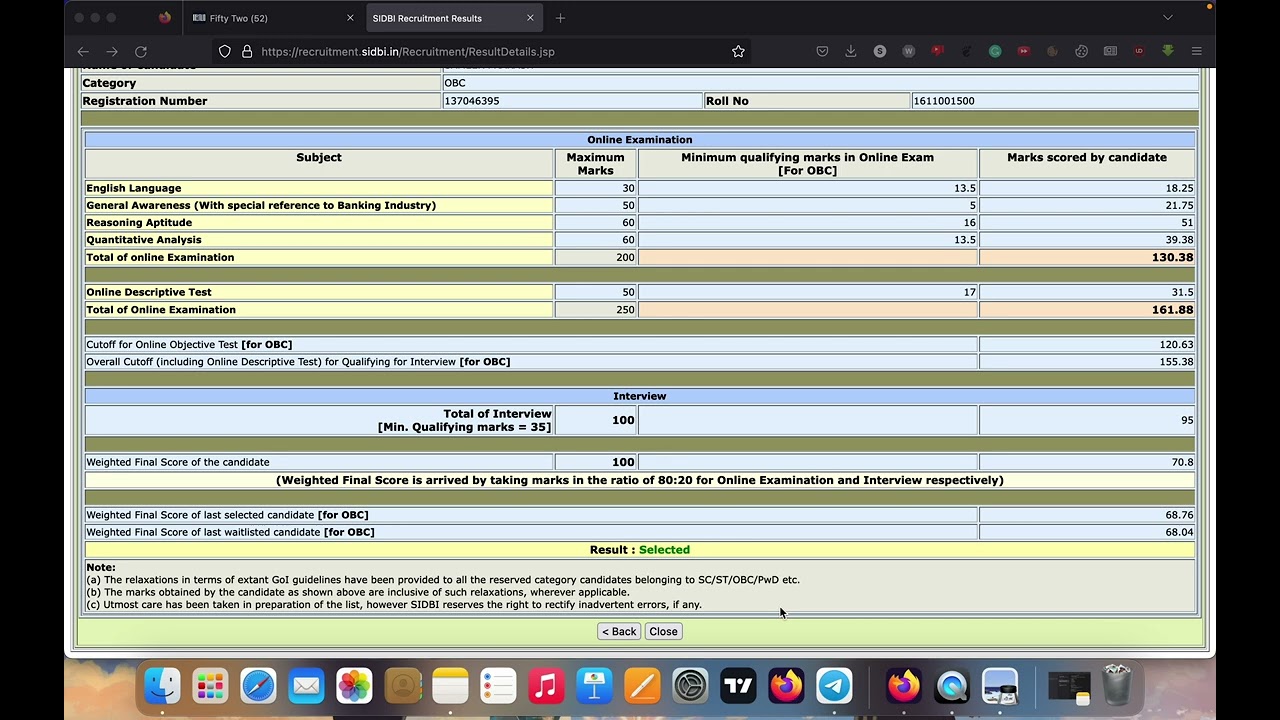1280x720 pixels.
Task: Click weighted final score 70.8
Action: (1183, 462)
